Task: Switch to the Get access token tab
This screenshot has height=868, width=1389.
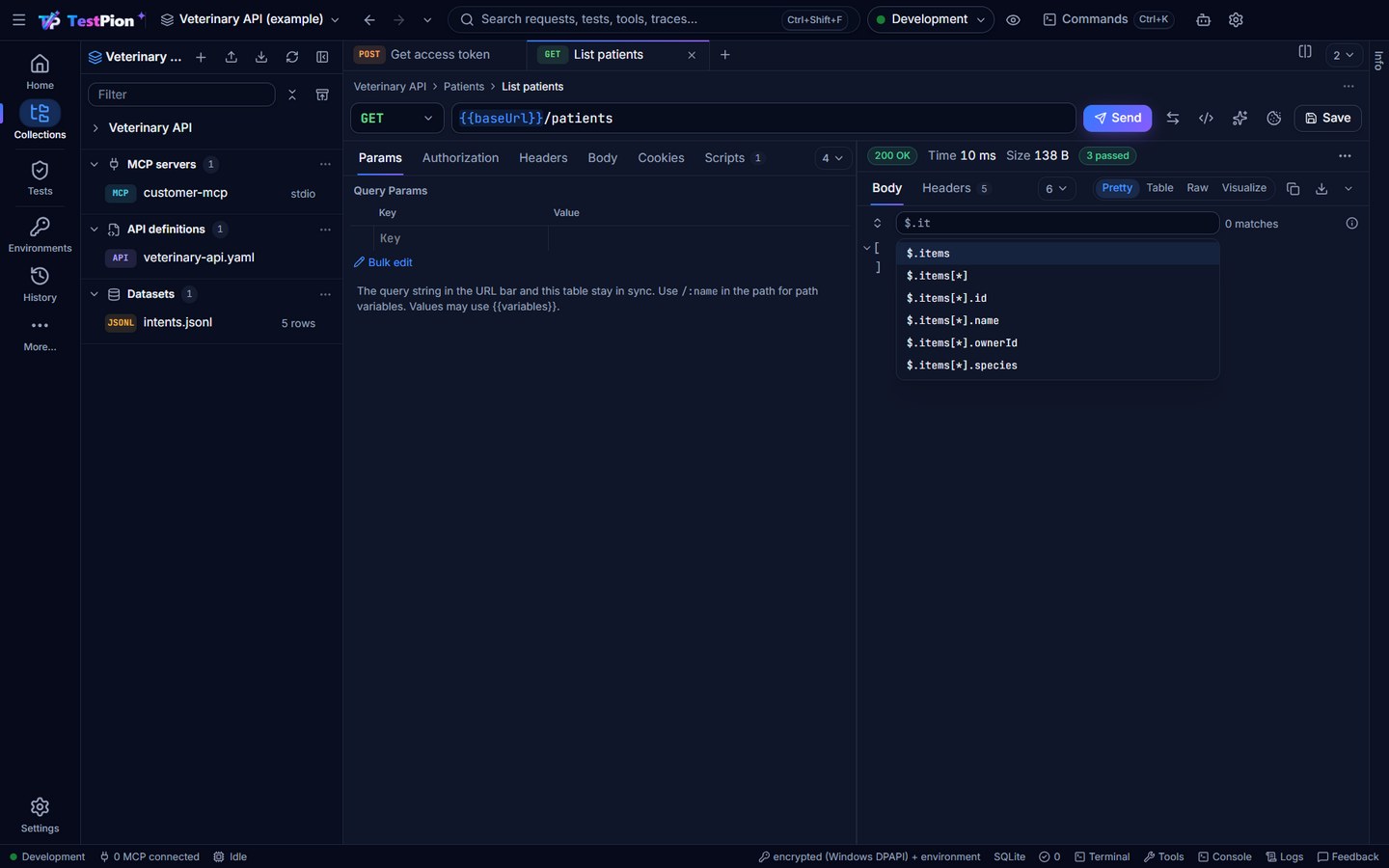Action: (x=434, y=55)
